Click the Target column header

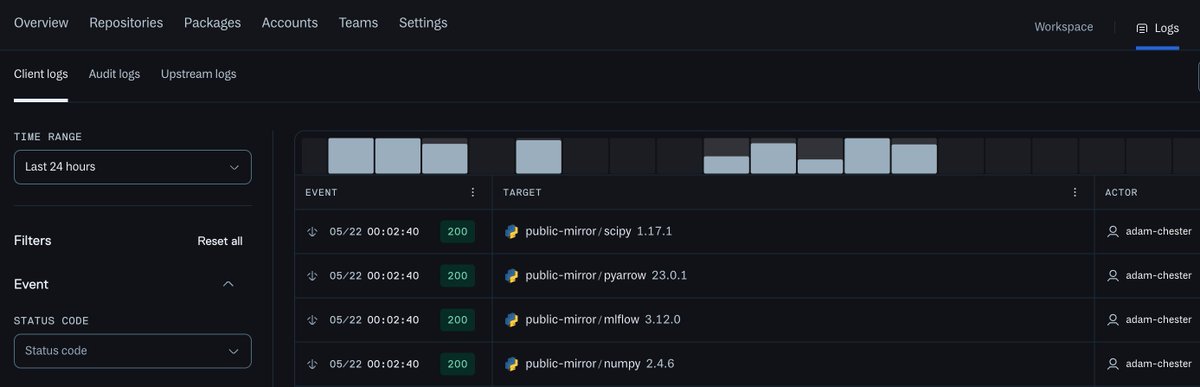(522, 192)
